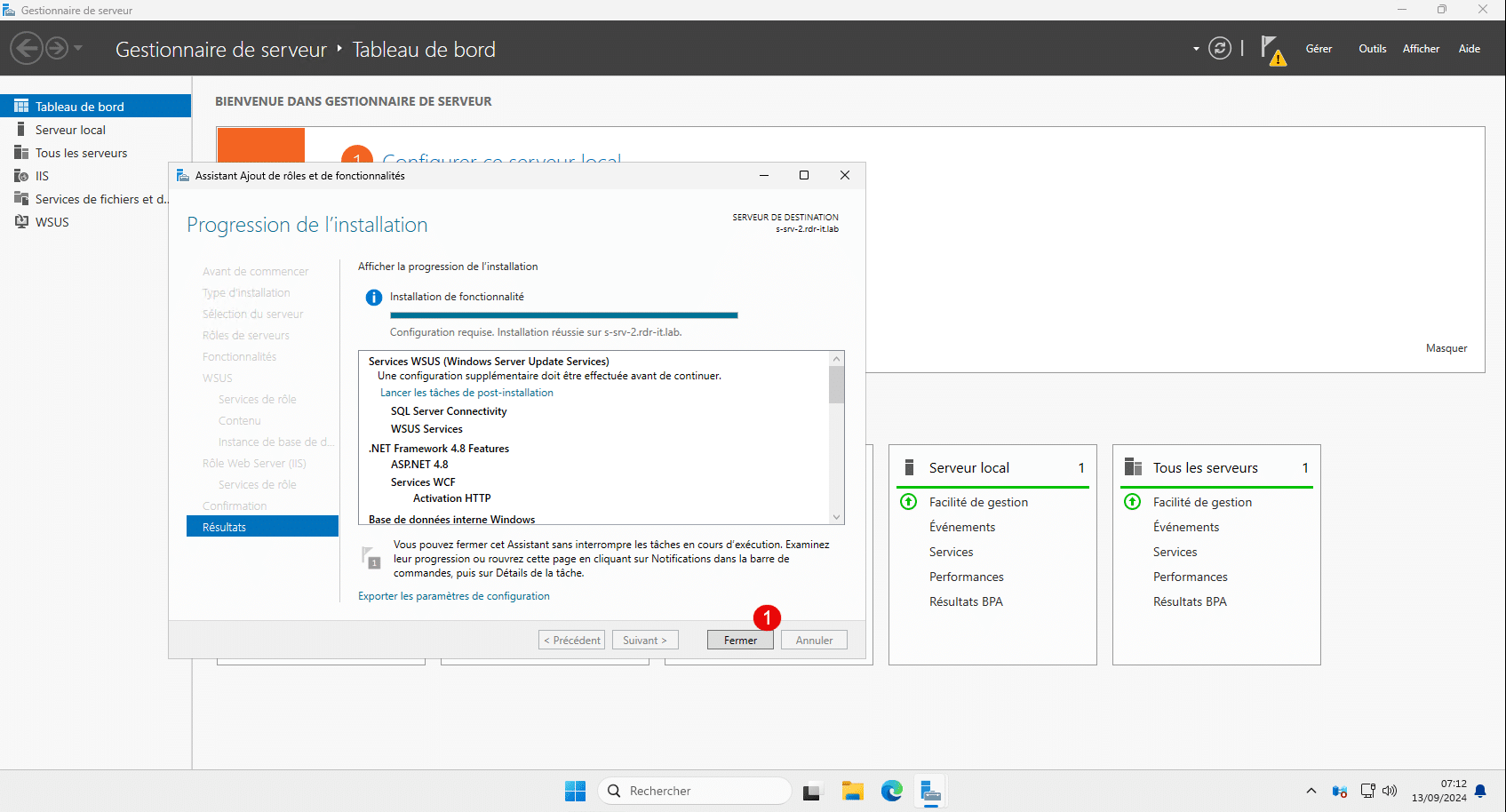Click the results list scrollbar thumb
Image resolution: width=1506 pixels, height=812 pixels.
pyautogui.click(x=836, y=384)
